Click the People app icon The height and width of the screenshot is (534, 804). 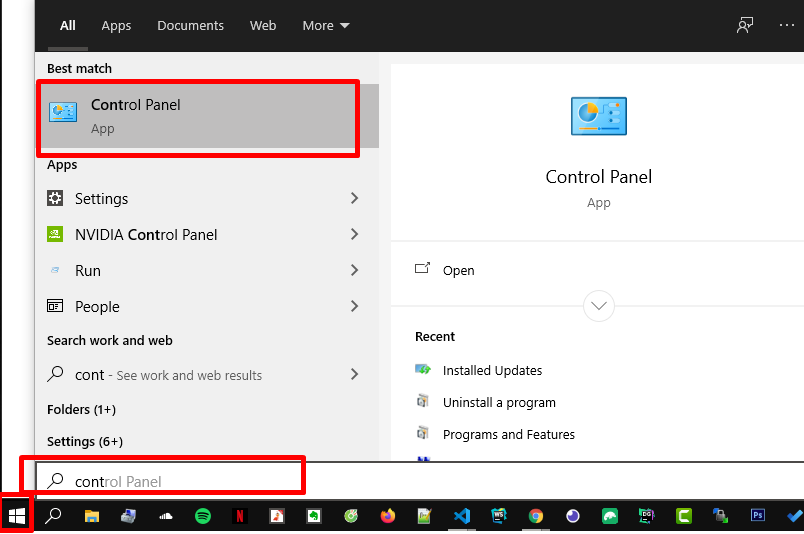coord(55,306)
